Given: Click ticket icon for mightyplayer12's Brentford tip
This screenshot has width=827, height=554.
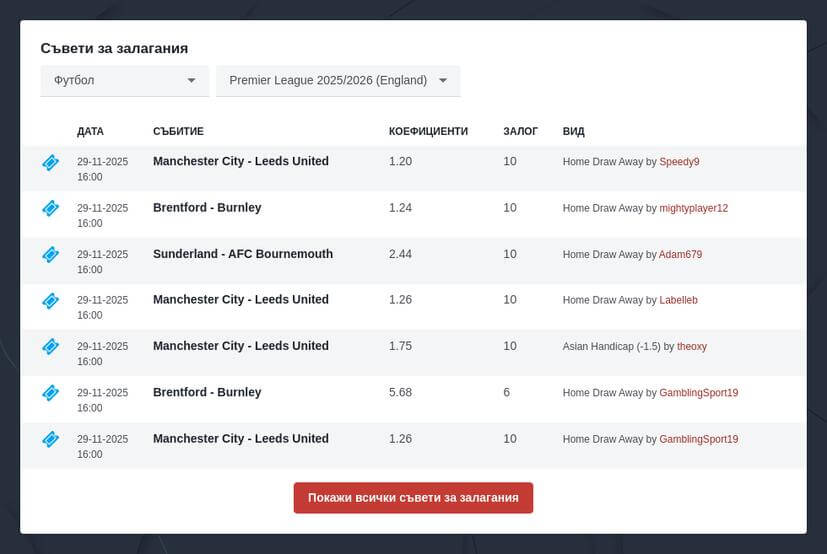Looking at the screenshot, I should [50, 208].
